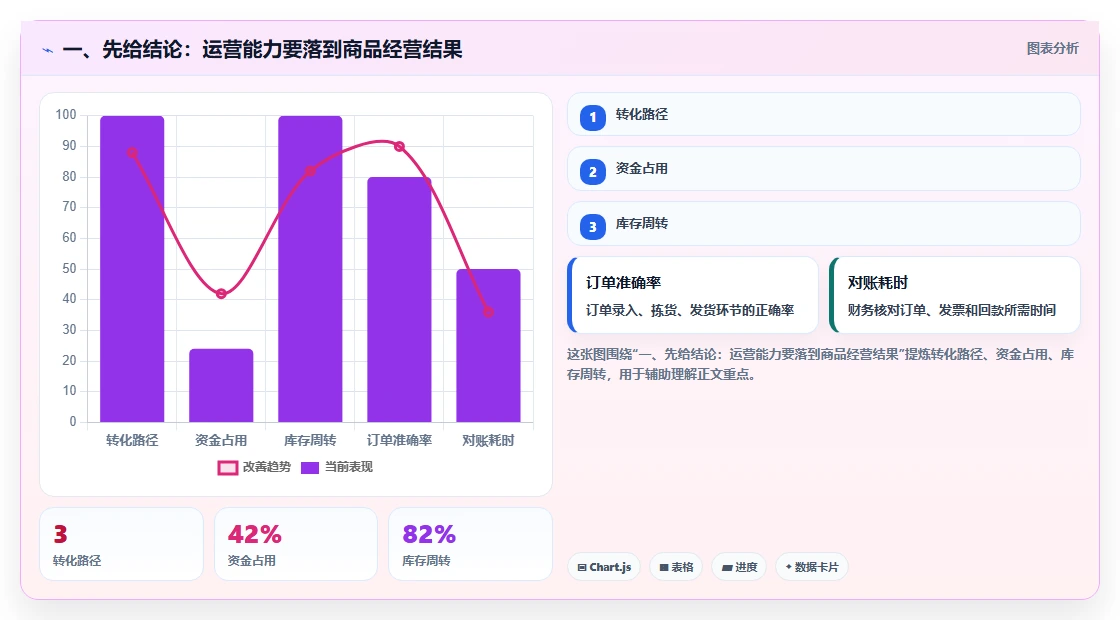The height and width of the screenshot is (620, 1120).
Task: Click the trend line point above 订单准确率
Action: click(x=399, y=146)
